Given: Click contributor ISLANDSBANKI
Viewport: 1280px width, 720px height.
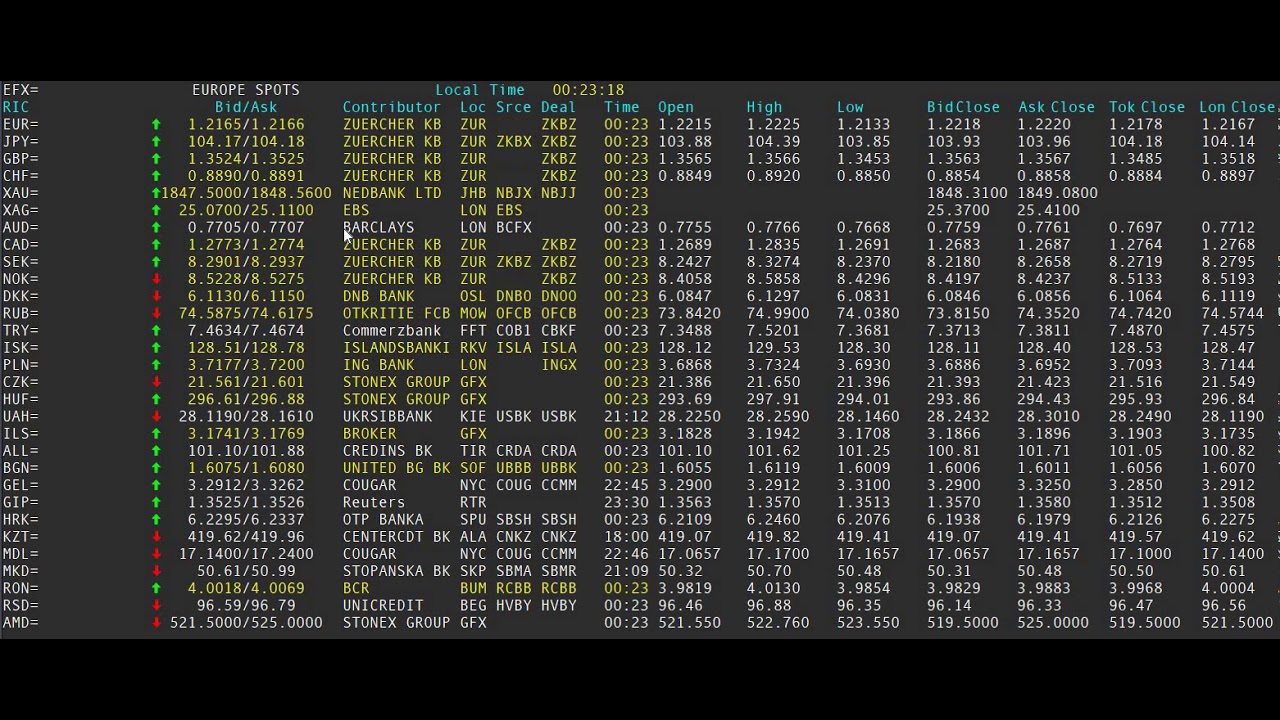Looking at the screenshot, I should coord(397,348).
